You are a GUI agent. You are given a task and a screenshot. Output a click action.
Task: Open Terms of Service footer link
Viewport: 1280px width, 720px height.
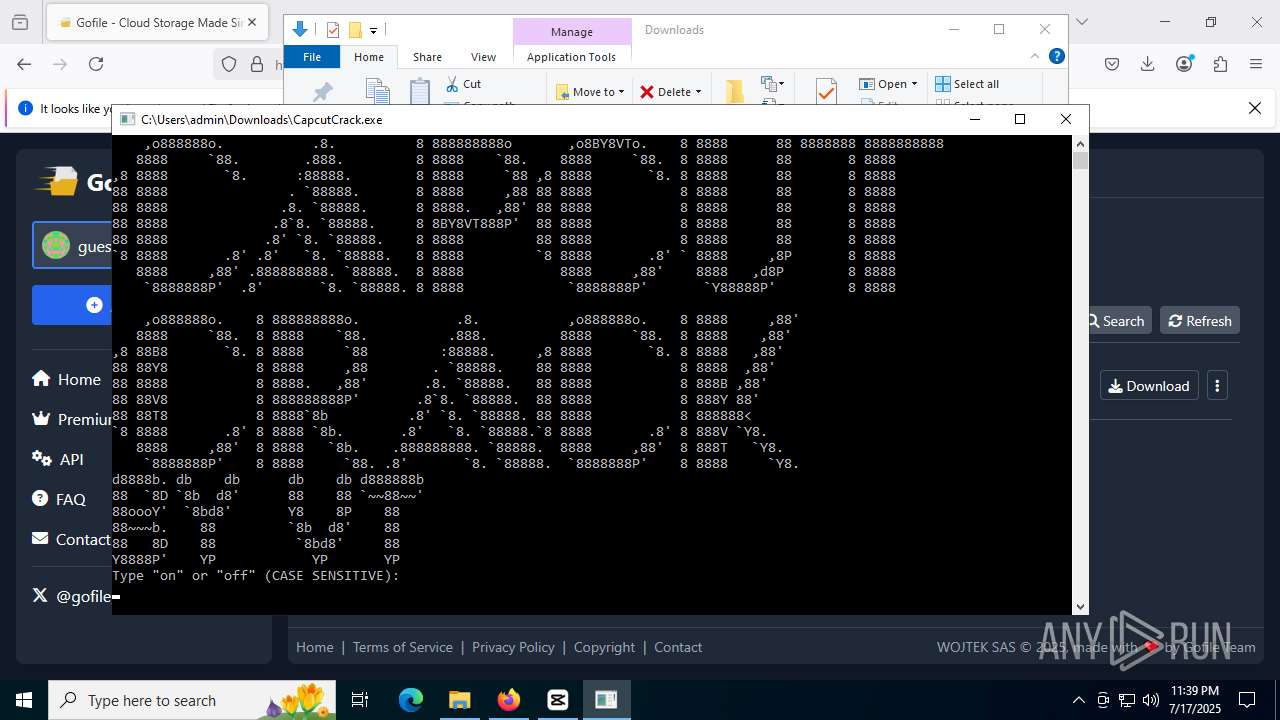[x=402, y=647]
